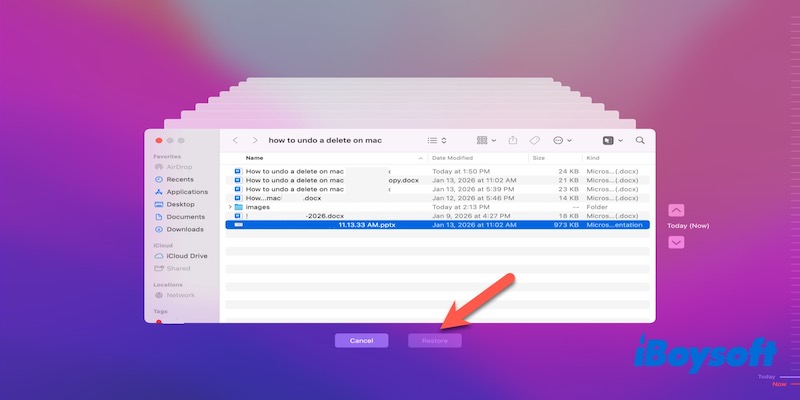Go to the previous backup with the up arrow

676,210
